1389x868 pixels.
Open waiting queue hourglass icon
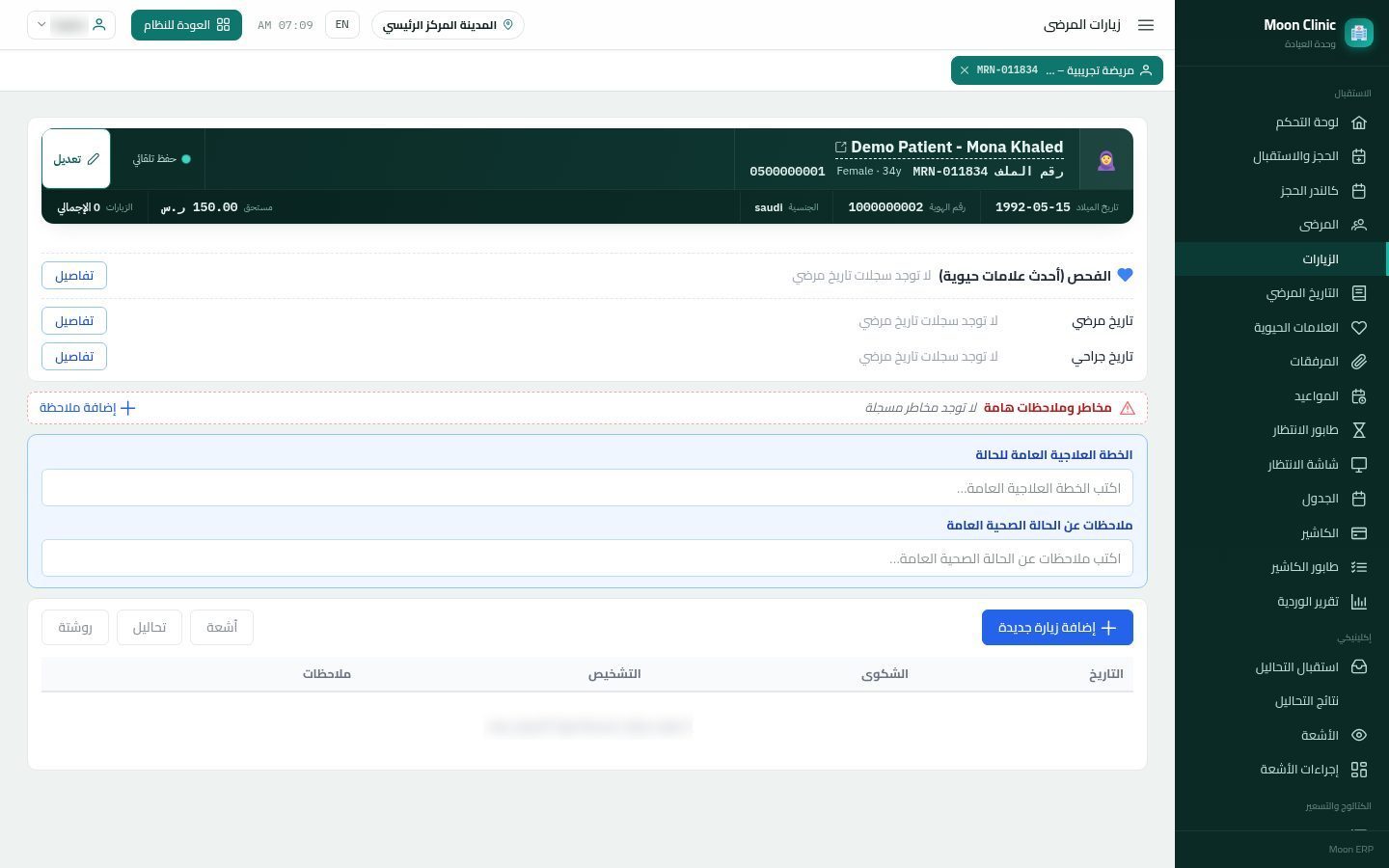tap(1359, 430)
